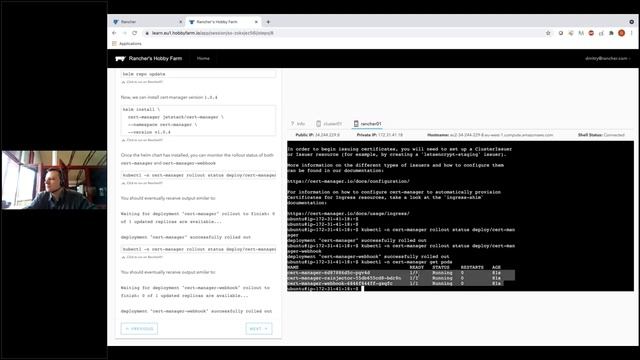This screenshot has height=360, width=640.
Task: Open the Chrome three-dot menu
Action: (631, 33)
